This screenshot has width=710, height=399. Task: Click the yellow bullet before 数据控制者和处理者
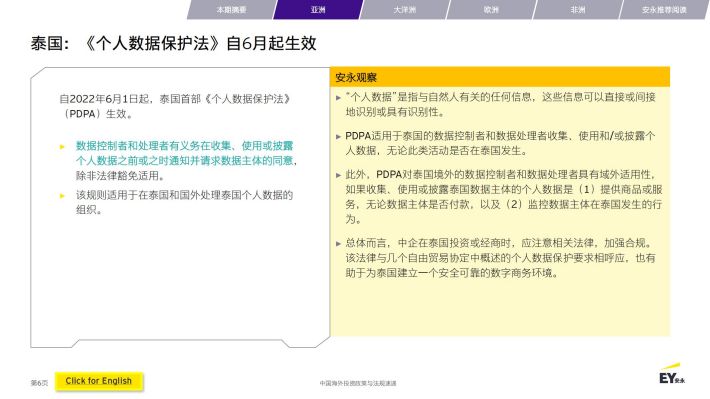(x=62, y=147)
